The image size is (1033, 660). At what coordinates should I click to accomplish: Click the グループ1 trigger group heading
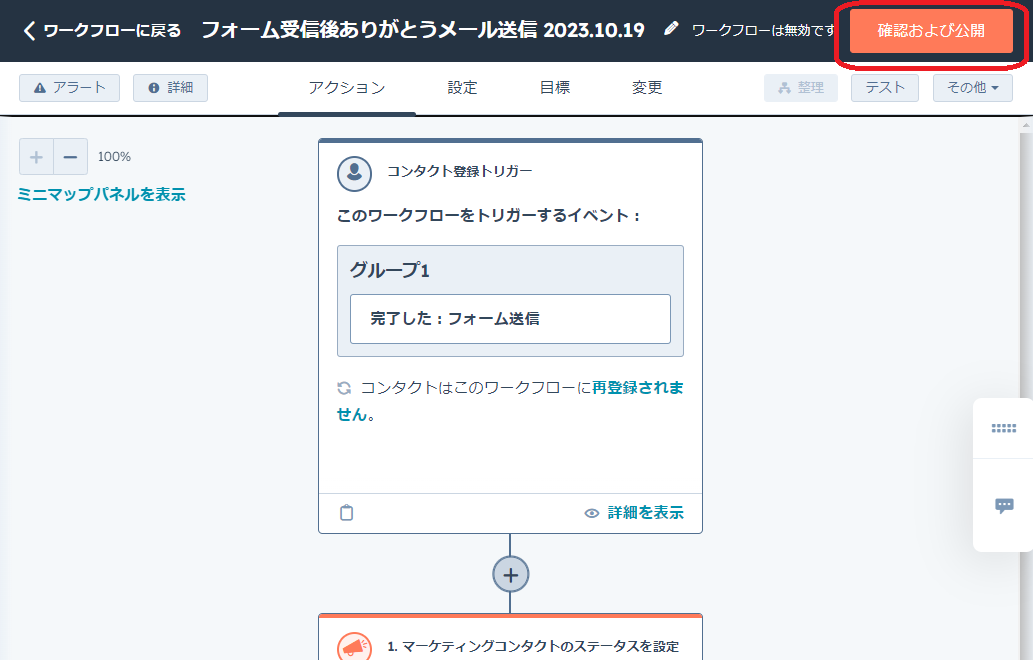(389, 270)
